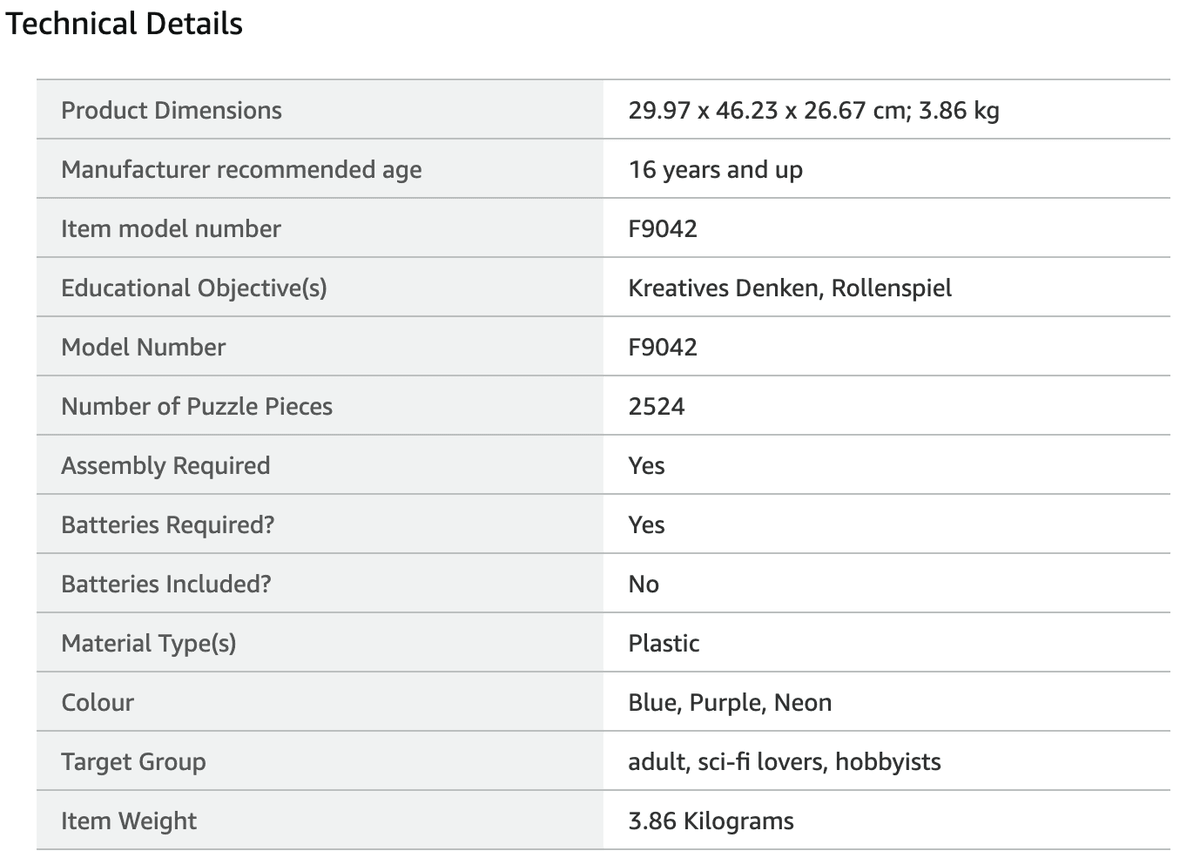Select the Kreatives Denken, Rollenspiel value
Screen dimensions: 1200x866
(790, 288)
